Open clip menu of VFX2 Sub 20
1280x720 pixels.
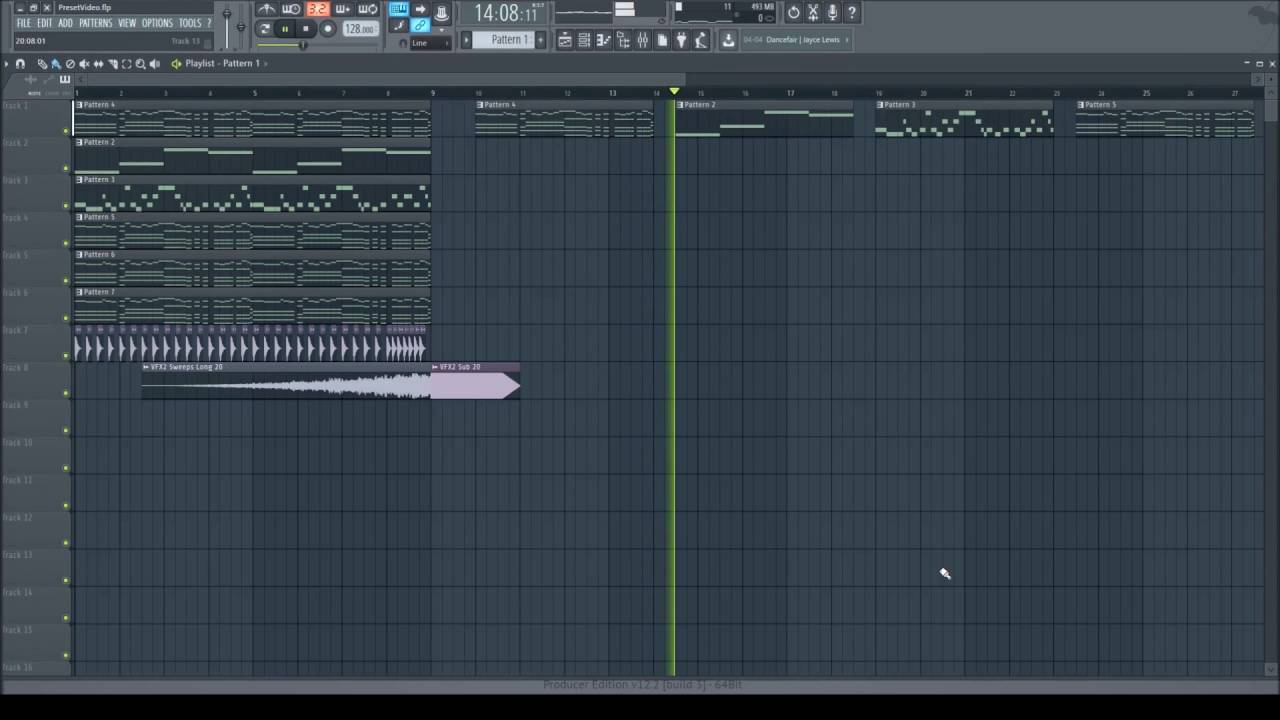click(x=435, y=367)
